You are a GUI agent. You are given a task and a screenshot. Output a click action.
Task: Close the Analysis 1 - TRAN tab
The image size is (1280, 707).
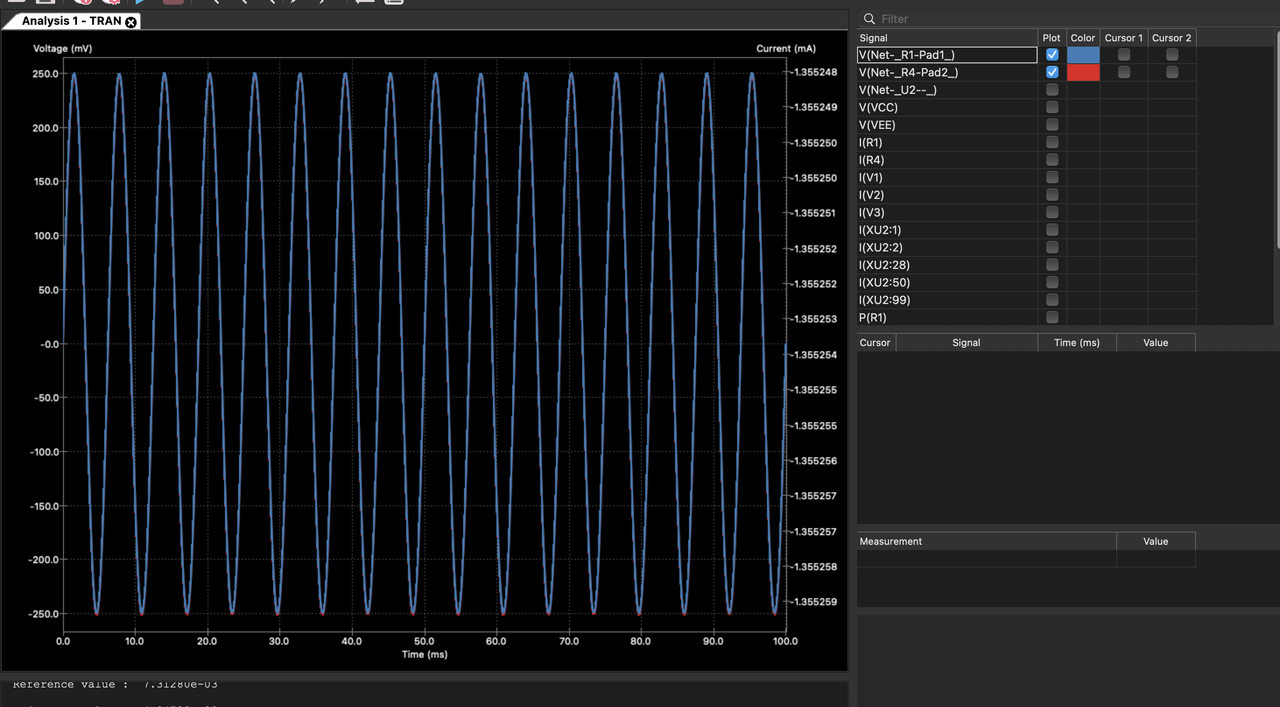coord(131,21)
